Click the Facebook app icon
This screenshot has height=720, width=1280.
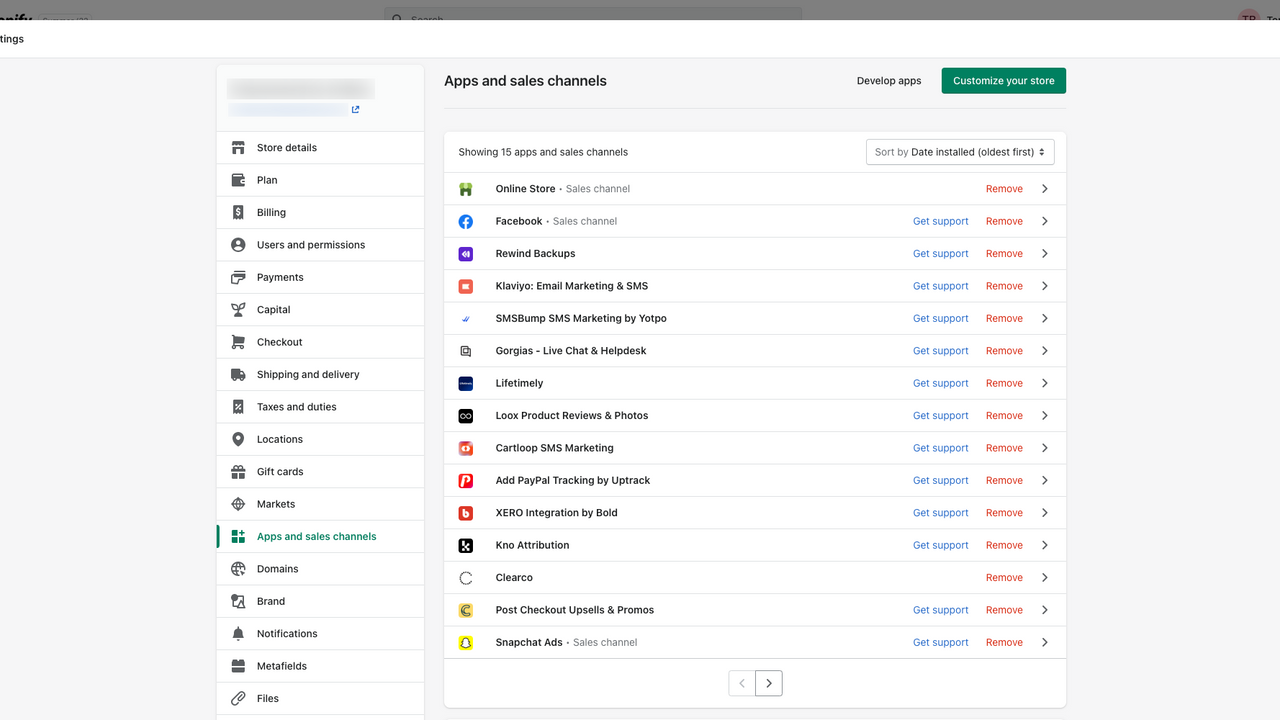466,221
